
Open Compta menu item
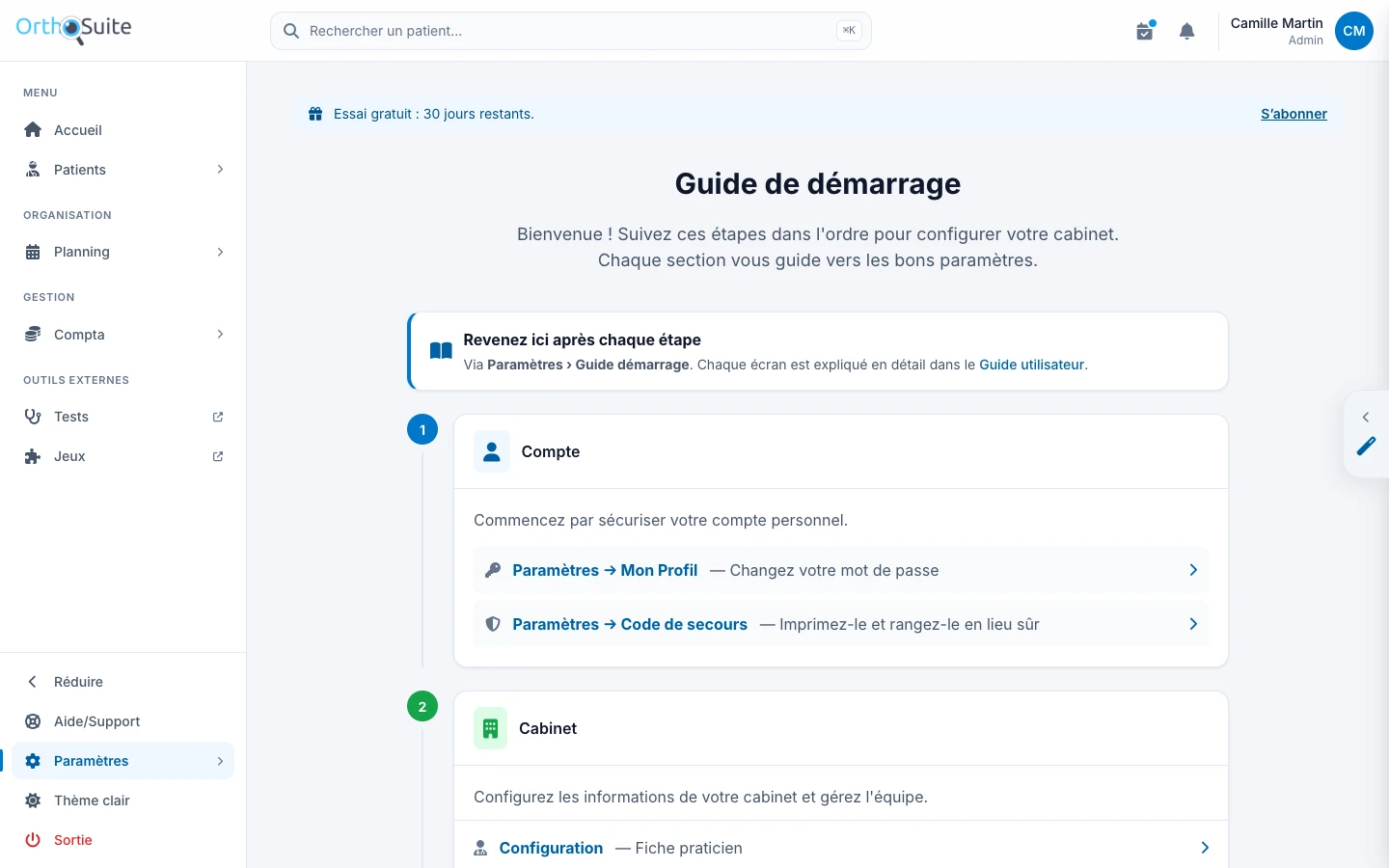123,335
